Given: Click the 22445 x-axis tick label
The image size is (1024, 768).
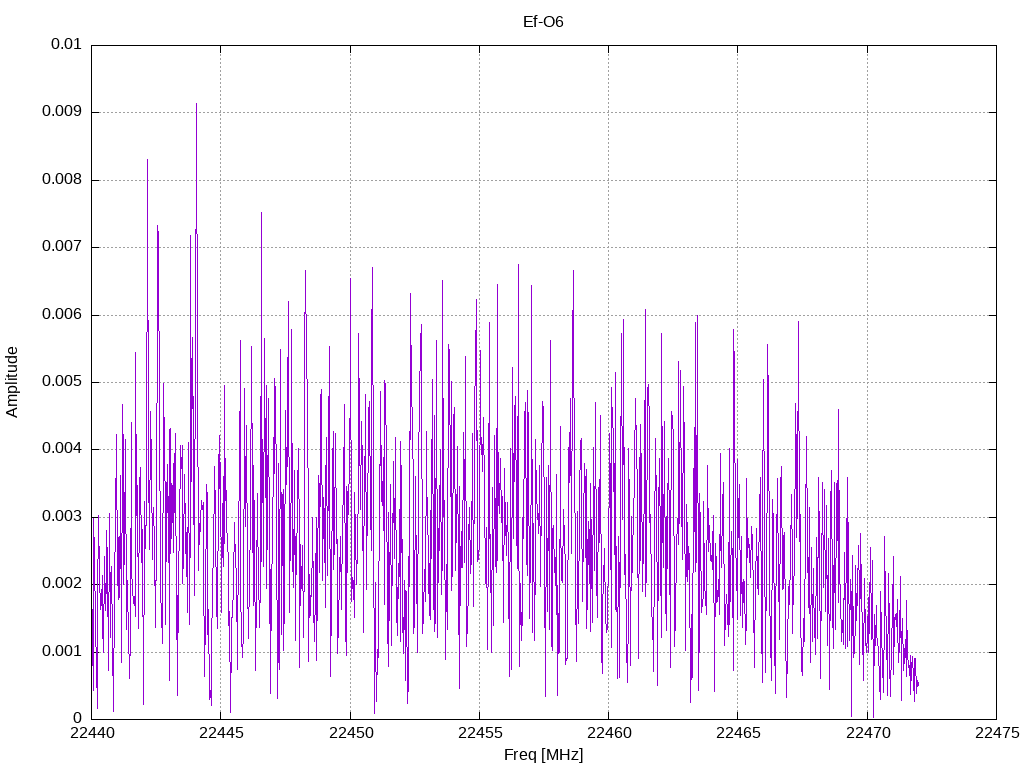Looking at the screenshot, I should pyautogui.click(x=221, y=733).
